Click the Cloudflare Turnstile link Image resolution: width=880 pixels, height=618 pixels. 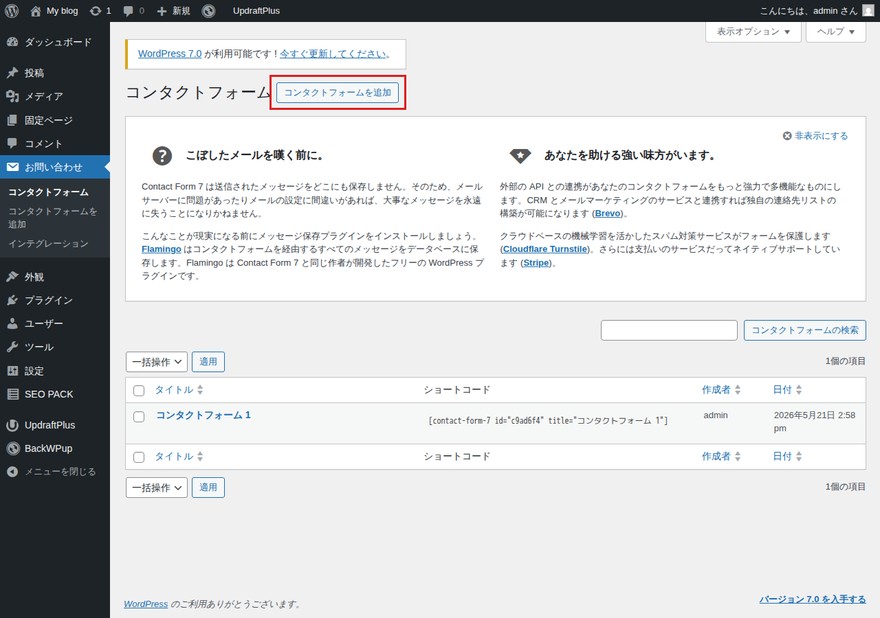[x=545, y=249]
